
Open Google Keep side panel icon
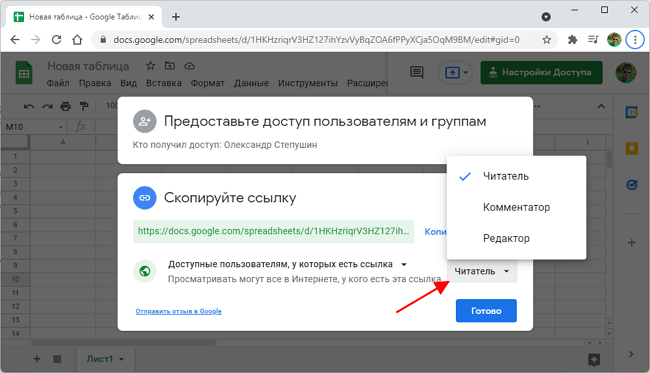pyautogui.click(x=631, y=148)
